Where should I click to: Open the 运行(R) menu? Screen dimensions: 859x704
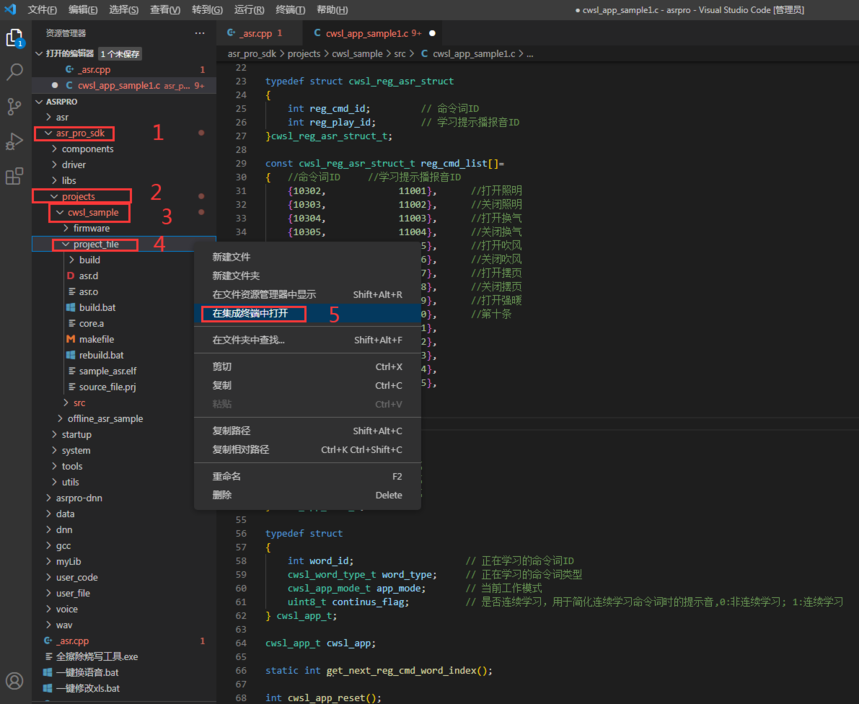point(249,9)
